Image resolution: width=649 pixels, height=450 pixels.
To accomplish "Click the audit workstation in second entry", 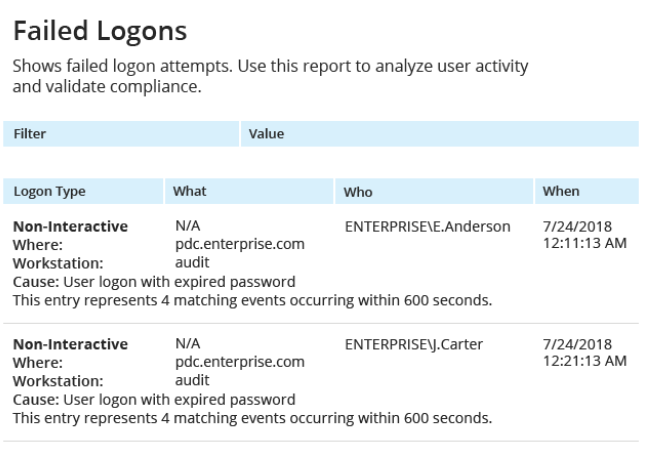I will 192,379.
